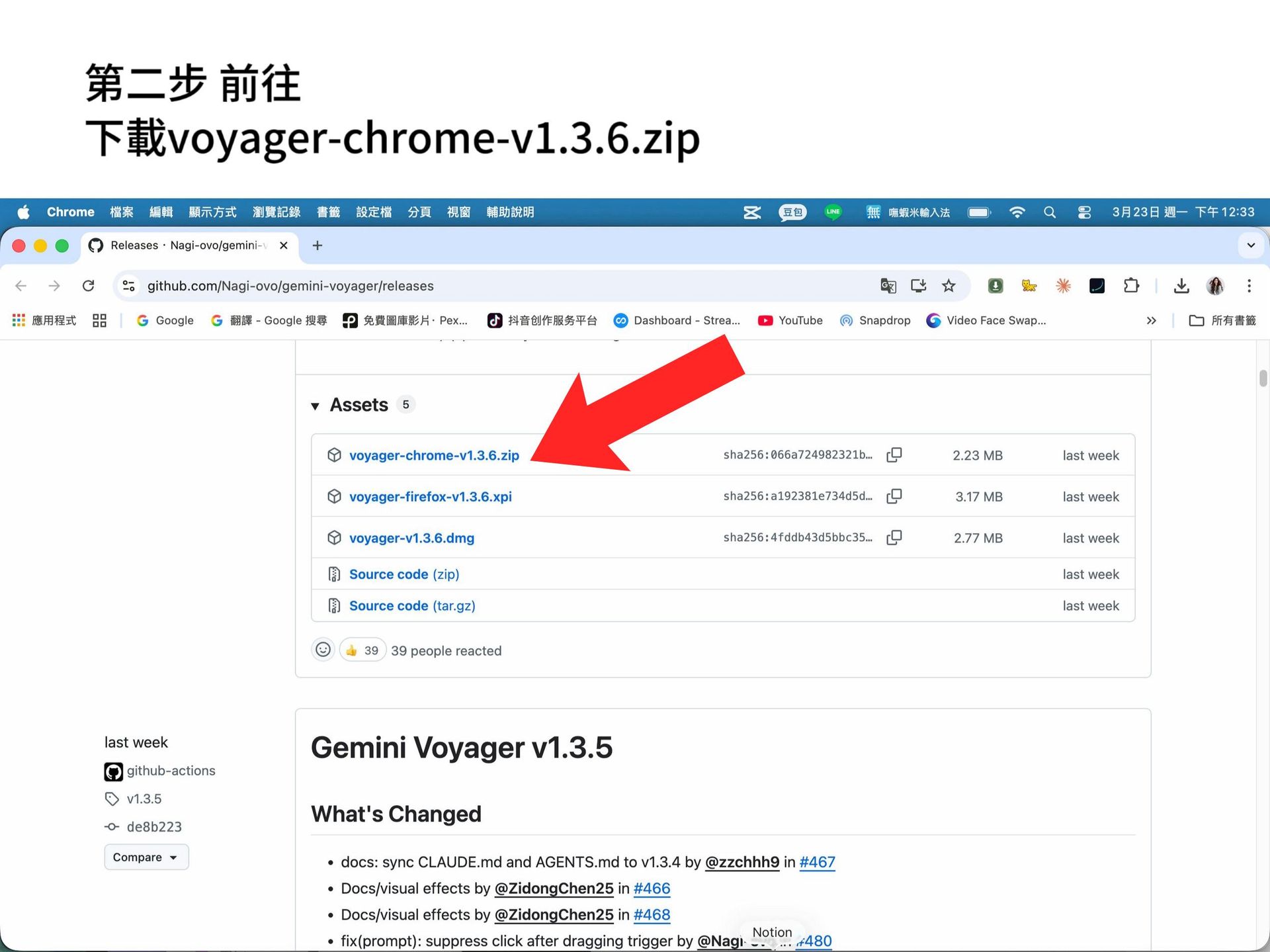Click the page vertical scrollbar thumb
The height and width of the screenshot is (952, 1270).
click(1263, 378)
